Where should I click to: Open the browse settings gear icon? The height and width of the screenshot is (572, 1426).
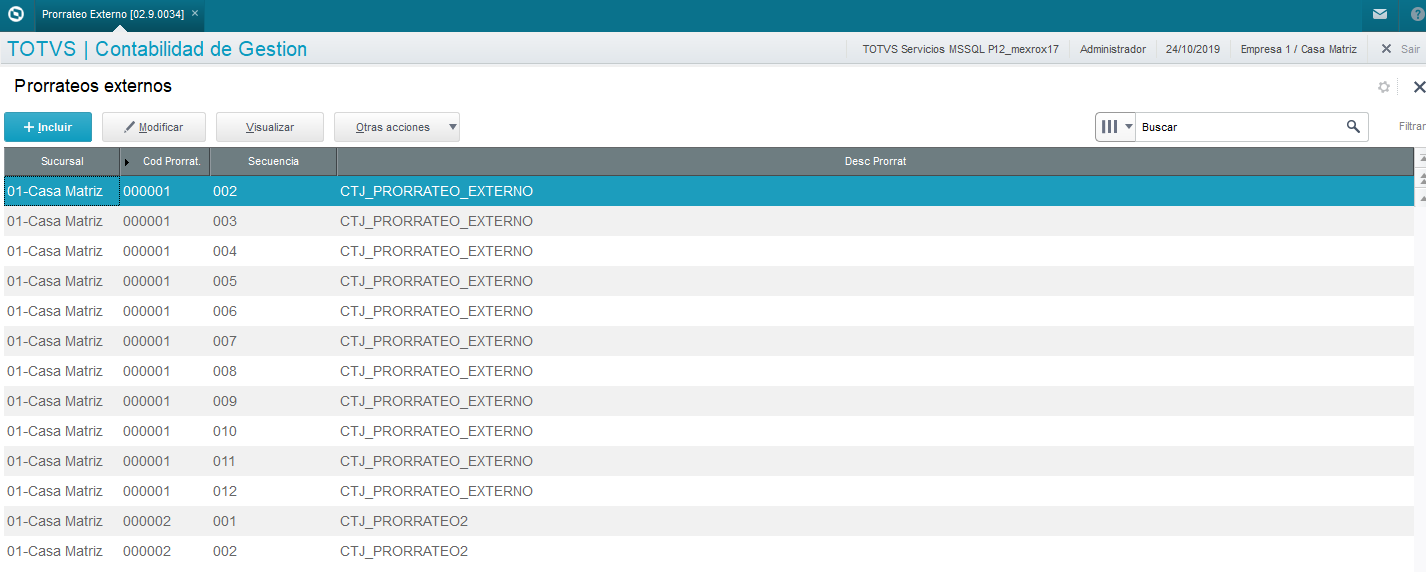(1384, 87)
